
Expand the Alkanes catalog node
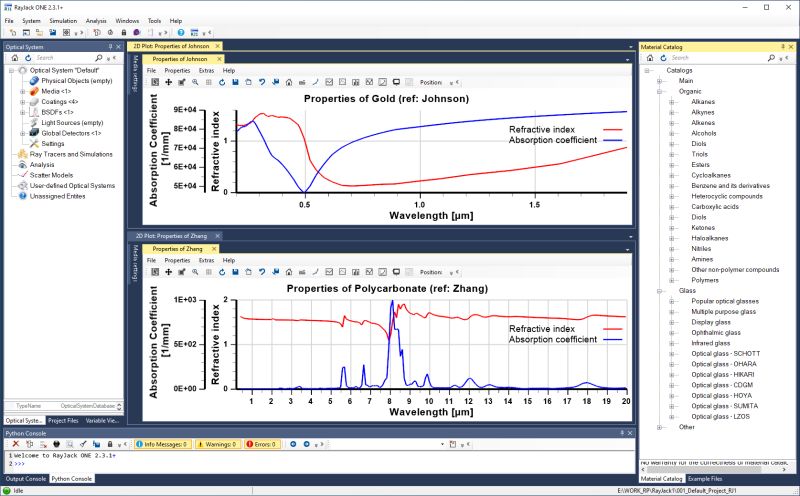(x=672, y=101)
